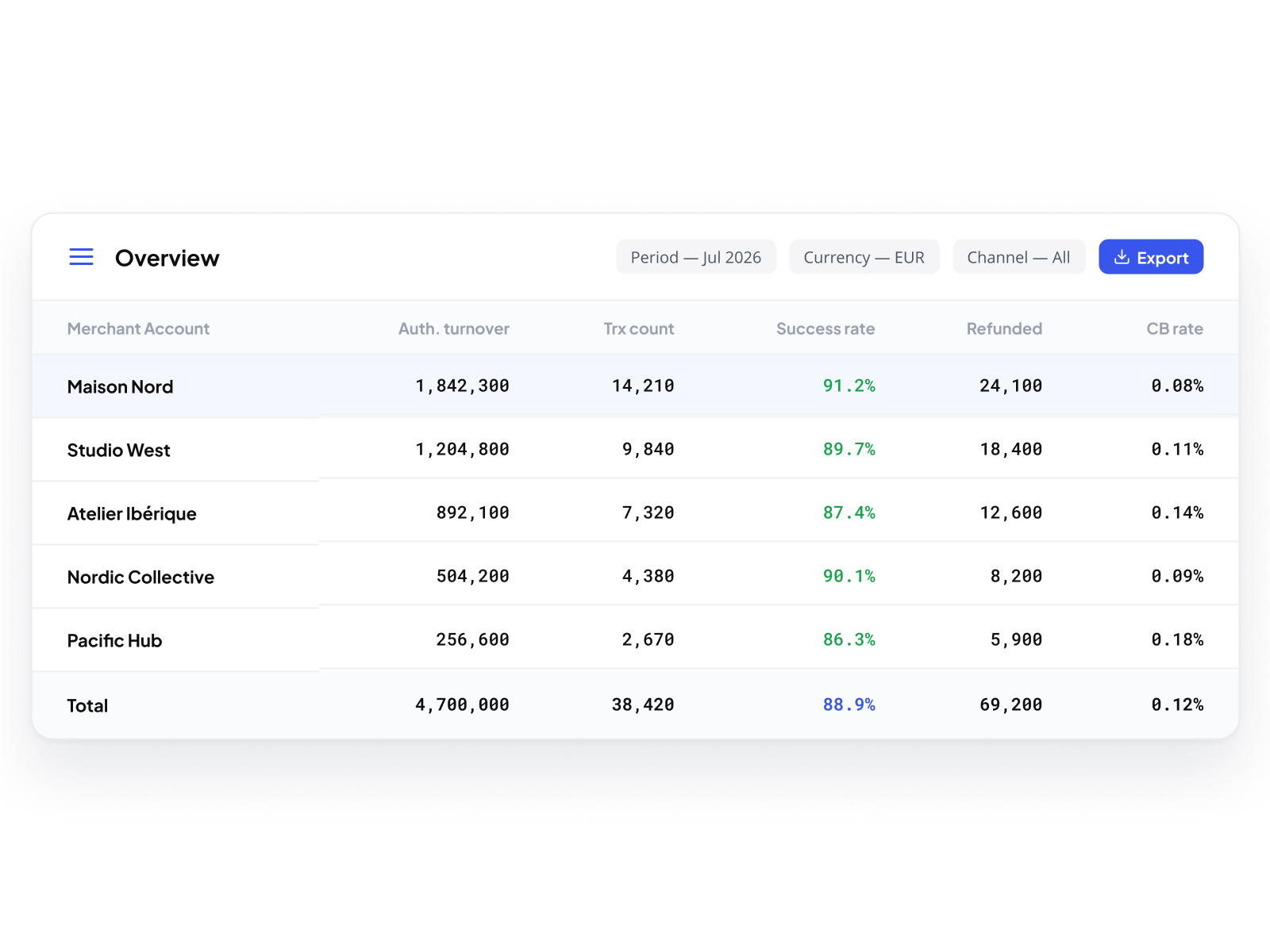This screenshot has height=952, width=1270.
Task: Click Studio West turnover 1,204,800
Action: (462, 450)
